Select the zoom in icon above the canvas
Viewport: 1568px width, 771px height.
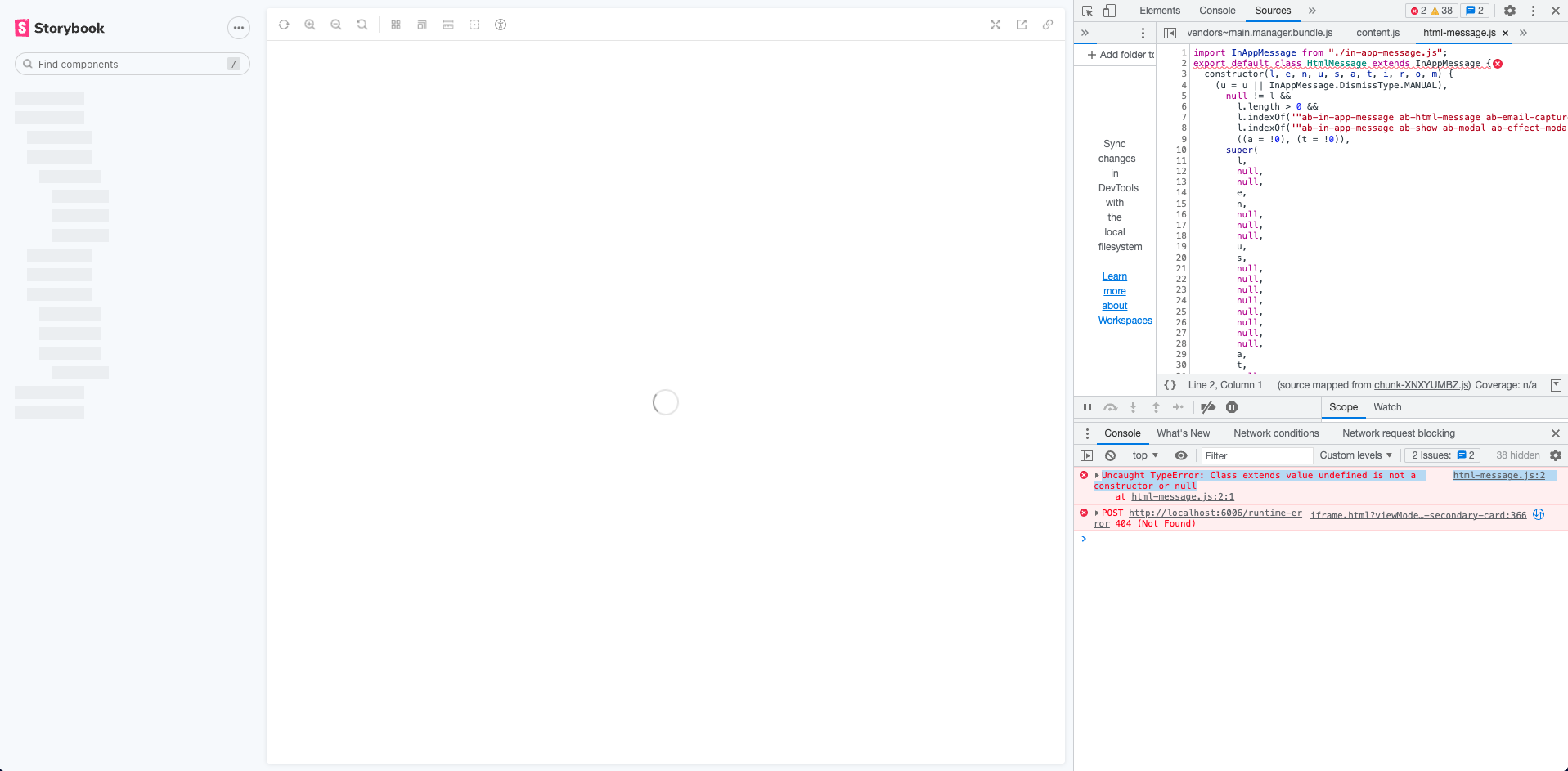[x=310, y=25]
